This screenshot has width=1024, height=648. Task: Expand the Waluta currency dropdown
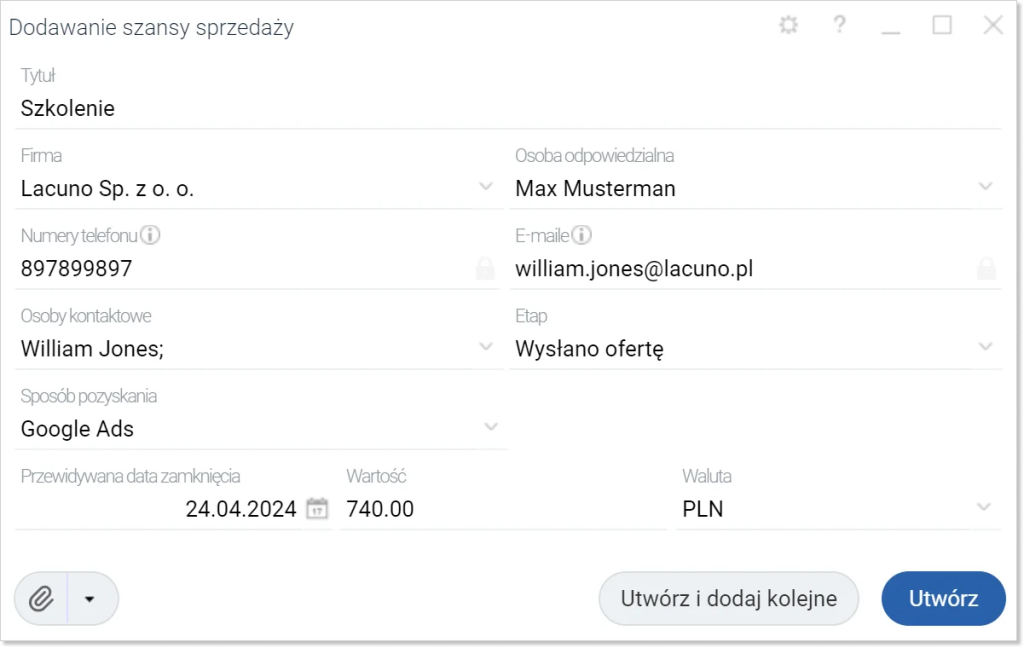[984, 507]
